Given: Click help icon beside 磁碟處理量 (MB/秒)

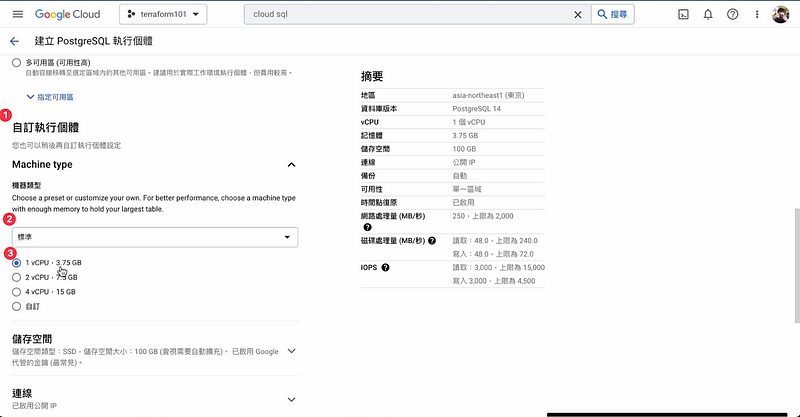Looking at the screenshot, I should pos(432,240).
